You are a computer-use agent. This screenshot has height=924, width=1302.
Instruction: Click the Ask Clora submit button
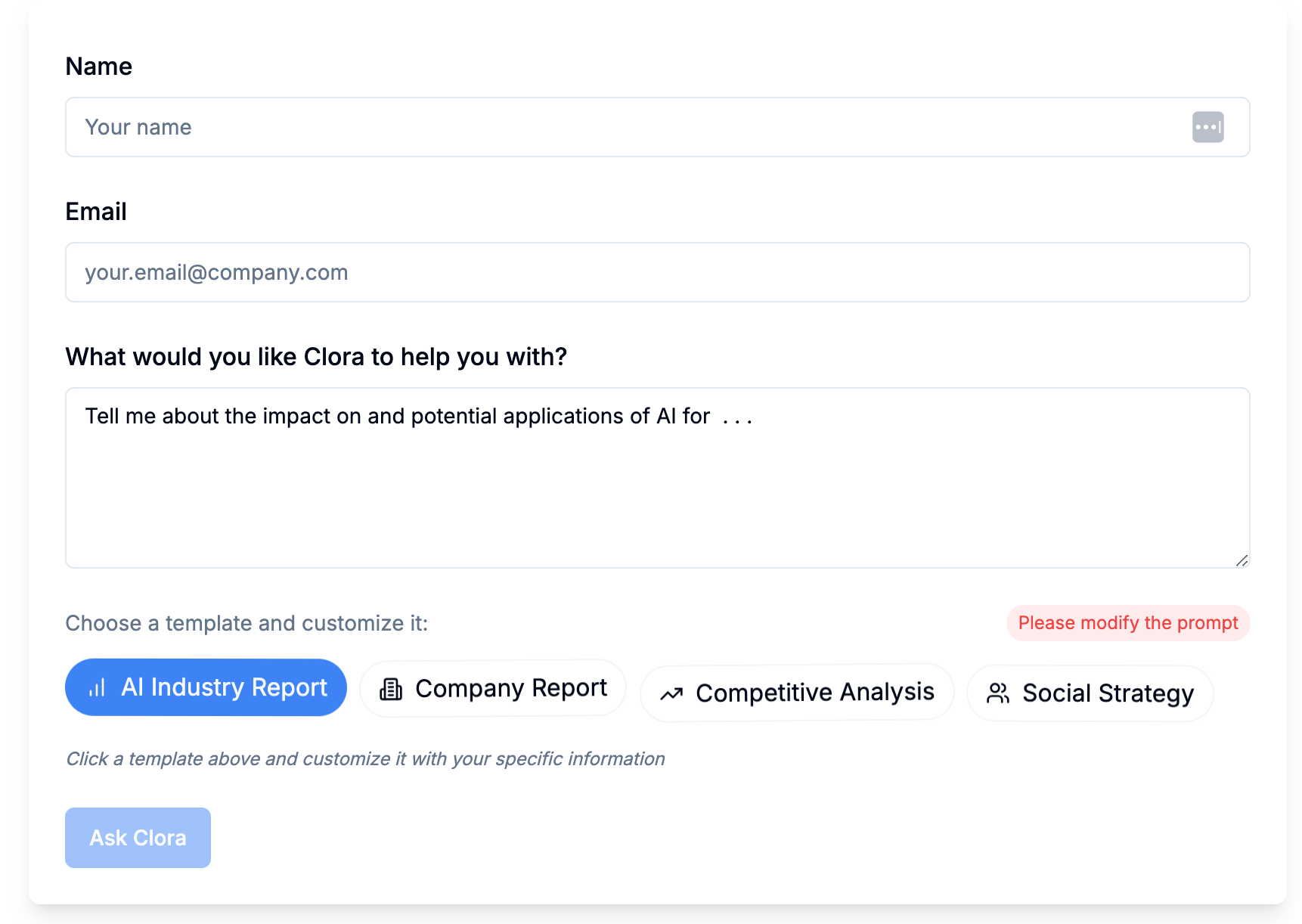[138, 838]
